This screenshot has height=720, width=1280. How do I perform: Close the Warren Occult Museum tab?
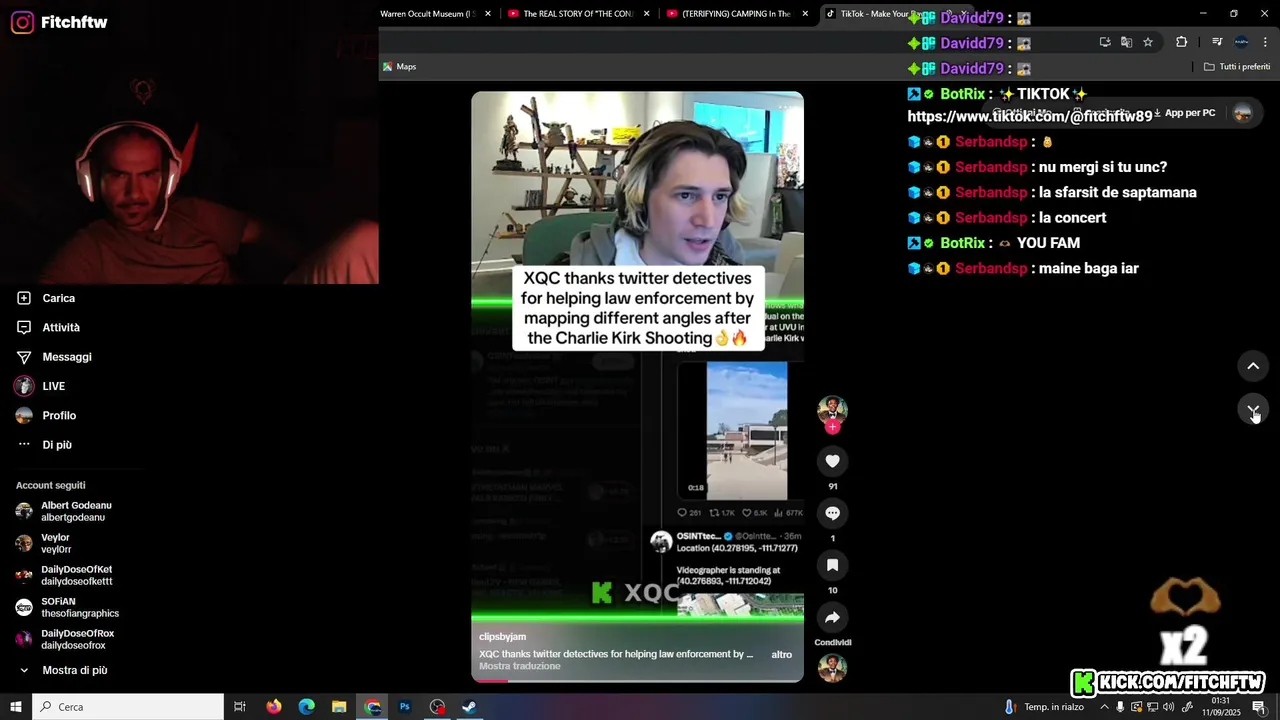488,14
